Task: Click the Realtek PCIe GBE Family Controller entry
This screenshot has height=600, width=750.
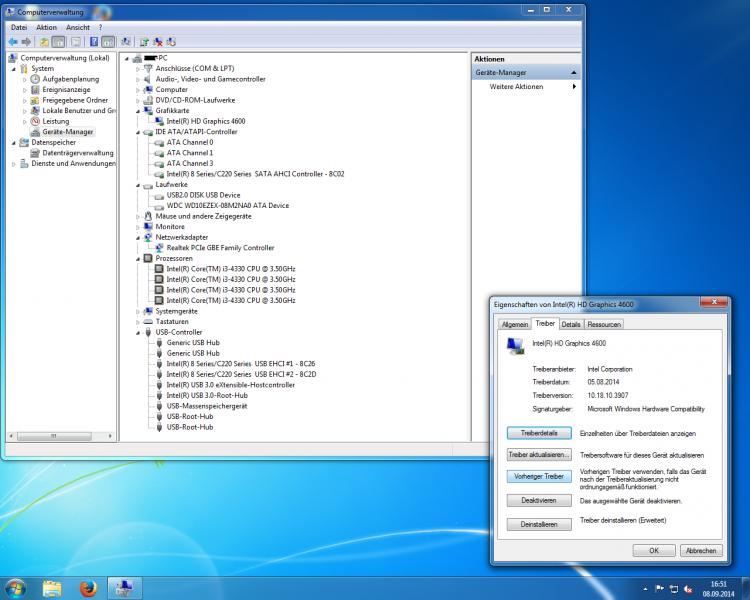Action: [220, 248]
